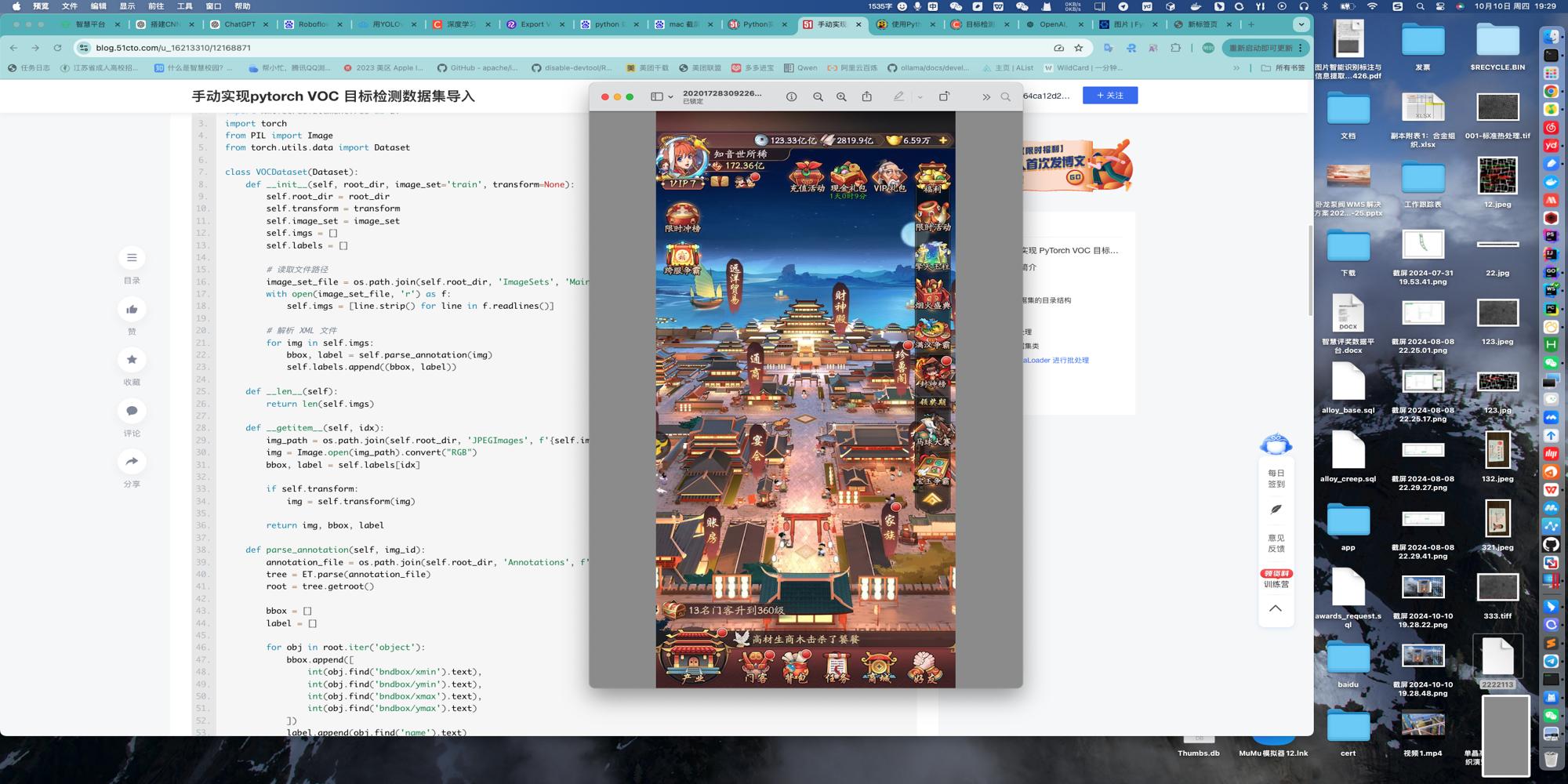This screenshot has height=784, width=1568.
Task: Expand sidebar view options chevron in Preview
Action: (x=670, y=97)
